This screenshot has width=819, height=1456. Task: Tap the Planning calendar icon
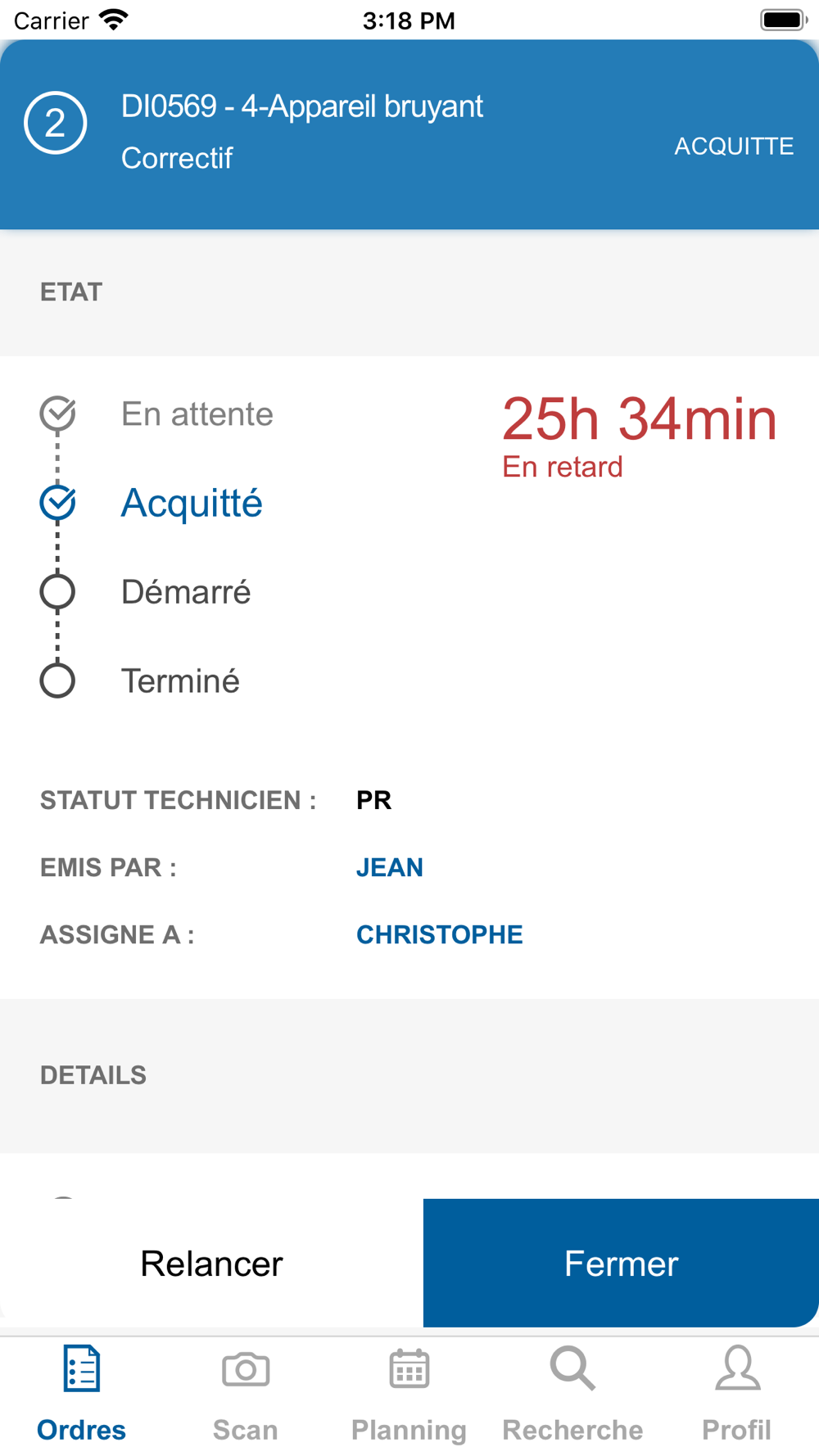409,1369
